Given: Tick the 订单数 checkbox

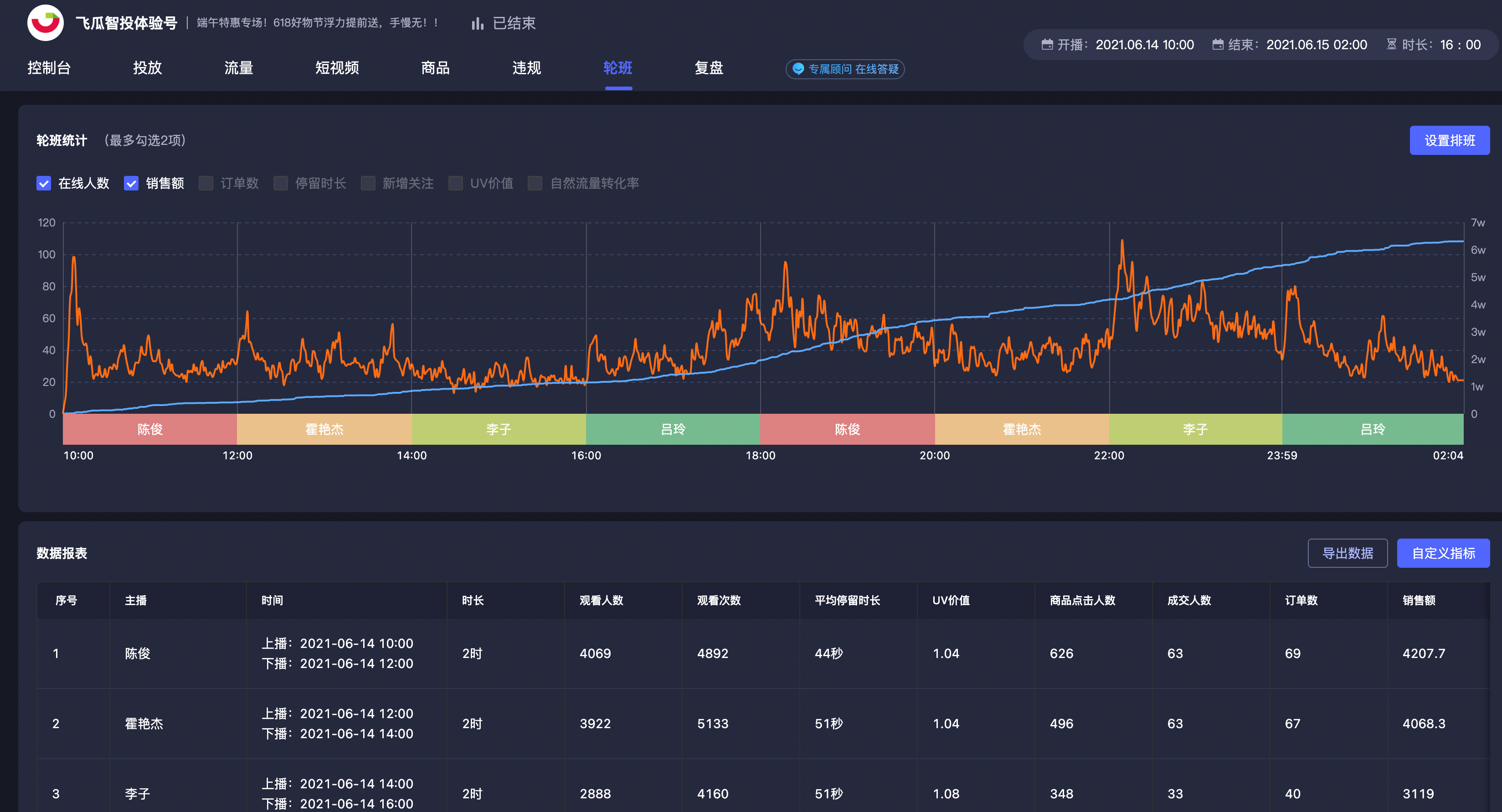Looking at the screenshot, I should pyautogui.click(x=206, y=184).
